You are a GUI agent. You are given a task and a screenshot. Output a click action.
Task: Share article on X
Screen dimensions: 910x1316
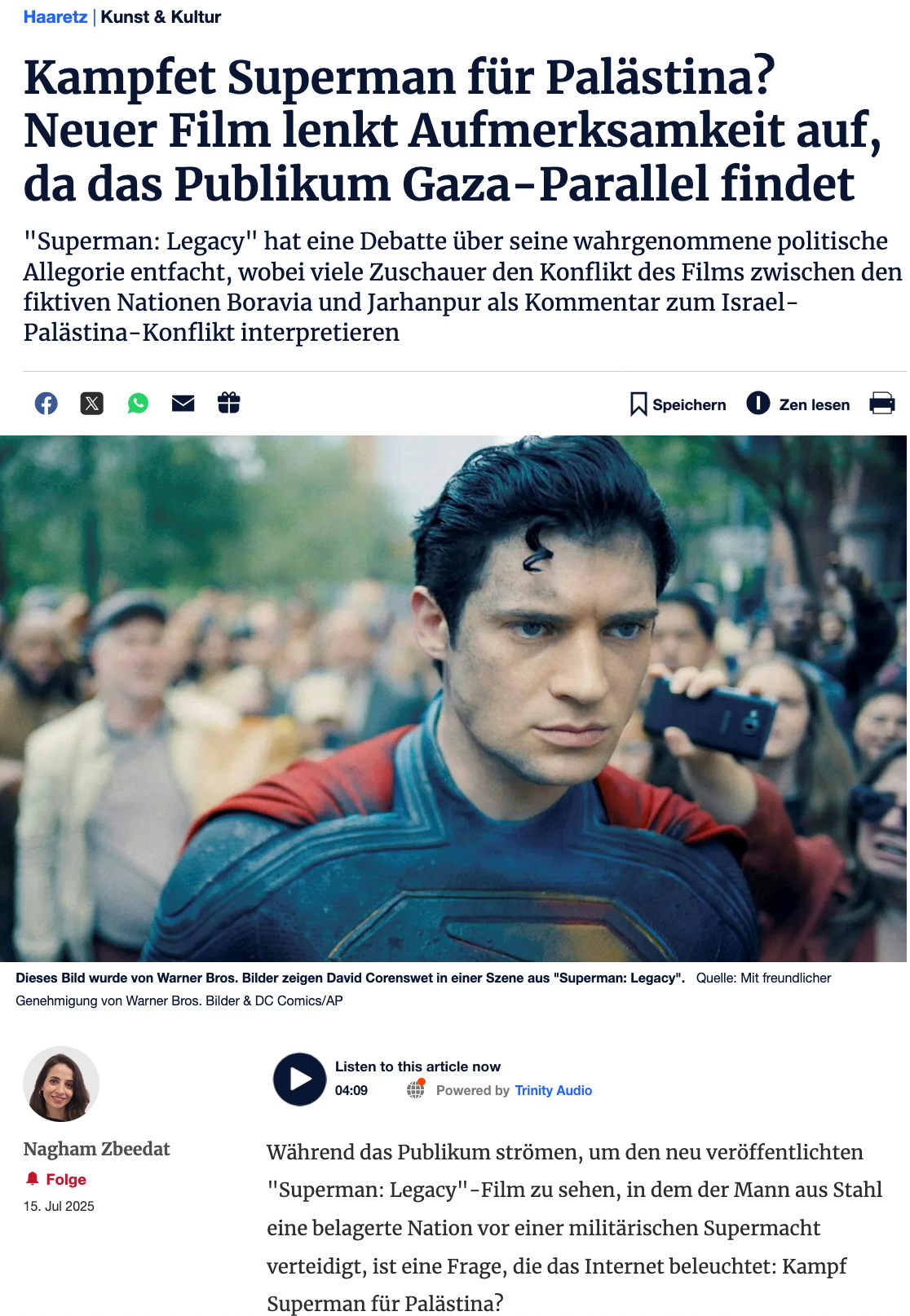[92, 403]
